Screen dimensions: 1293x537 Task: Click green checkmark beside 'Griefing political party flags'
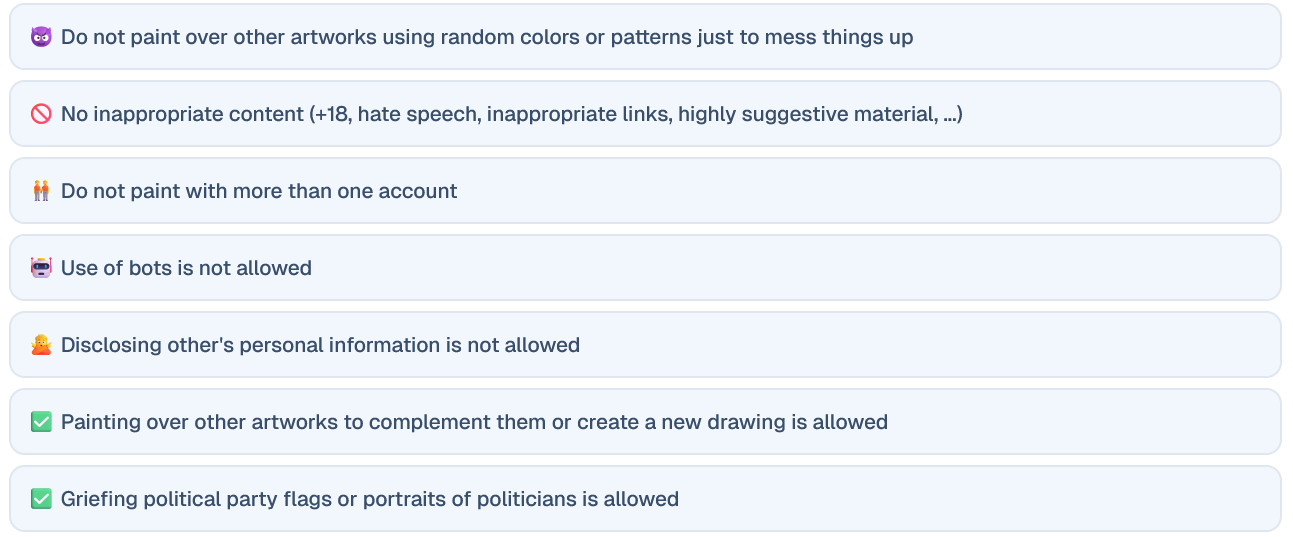tap(41, 499)
